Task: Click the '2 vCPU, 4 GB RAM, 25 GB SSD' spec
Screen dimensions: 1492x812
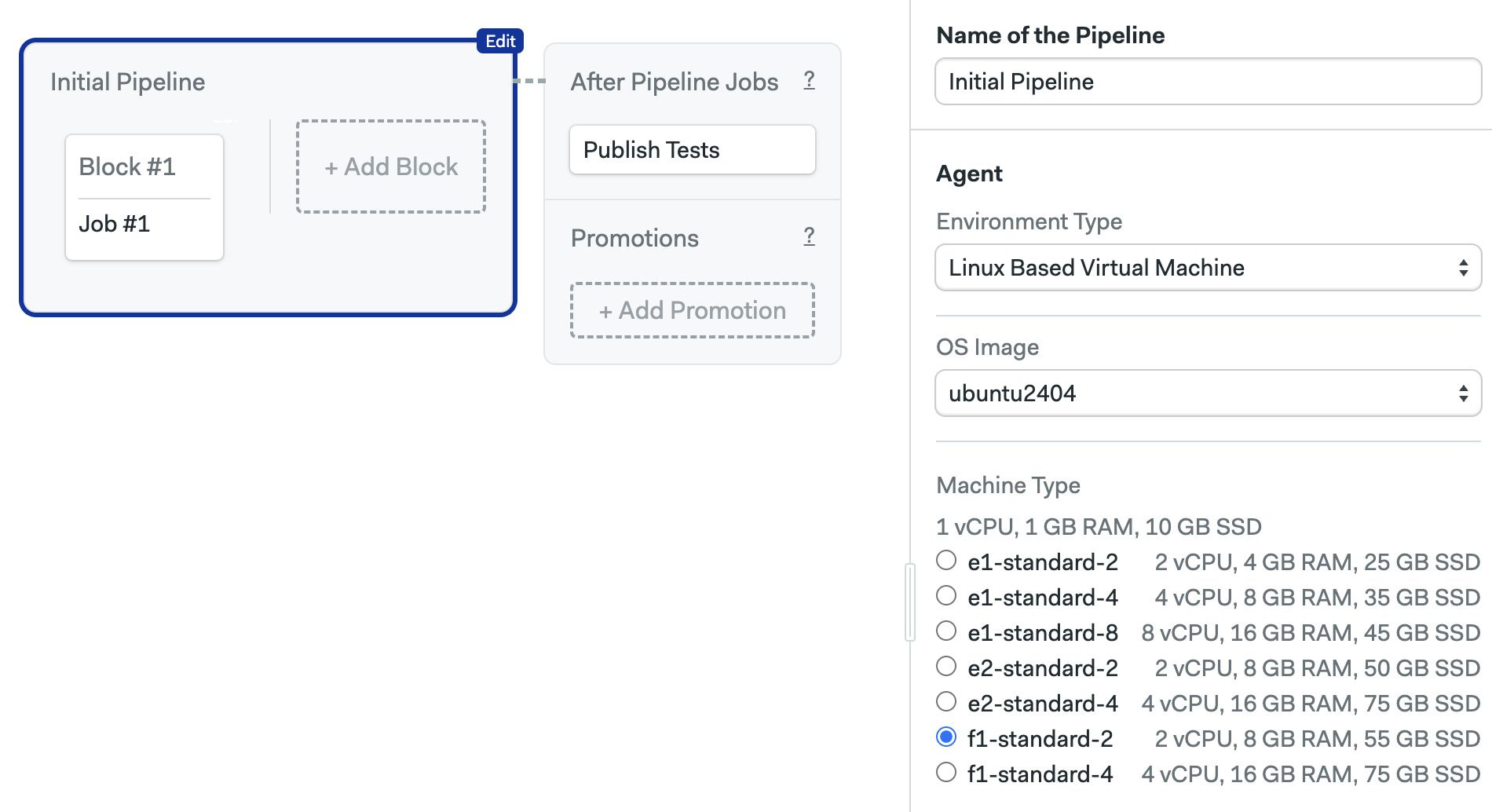Action: [1317, 562]
